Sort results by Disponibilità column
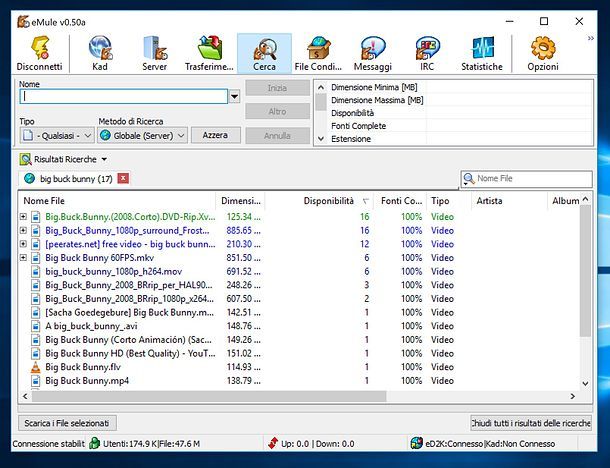This screenshot has width=610, height=468. 328,201
